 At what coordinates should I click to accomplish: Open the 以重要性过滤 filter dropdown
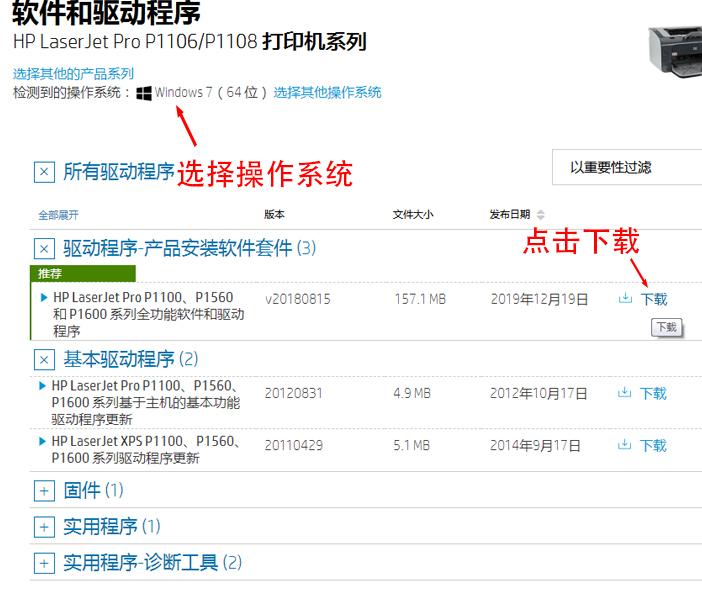click(x=627, y=167)
